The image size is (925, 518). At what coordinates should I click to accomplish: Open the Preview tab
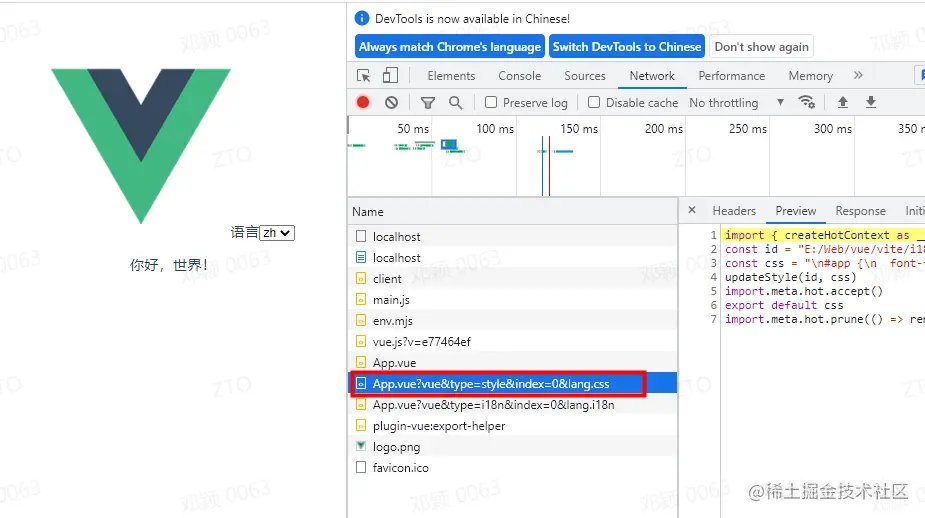796,211
